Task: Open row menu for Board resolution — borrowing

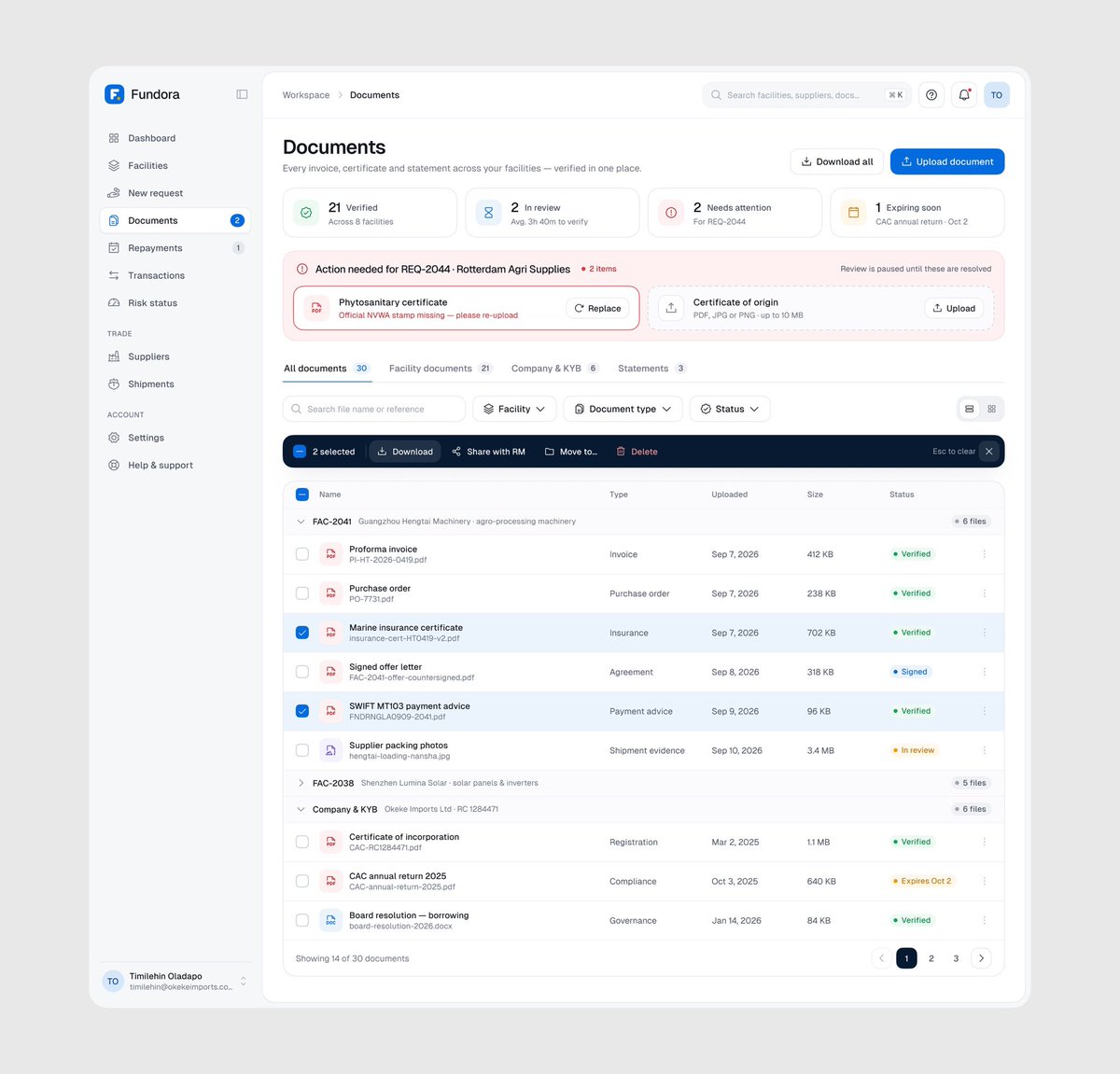Action: [x=984, y=920]
